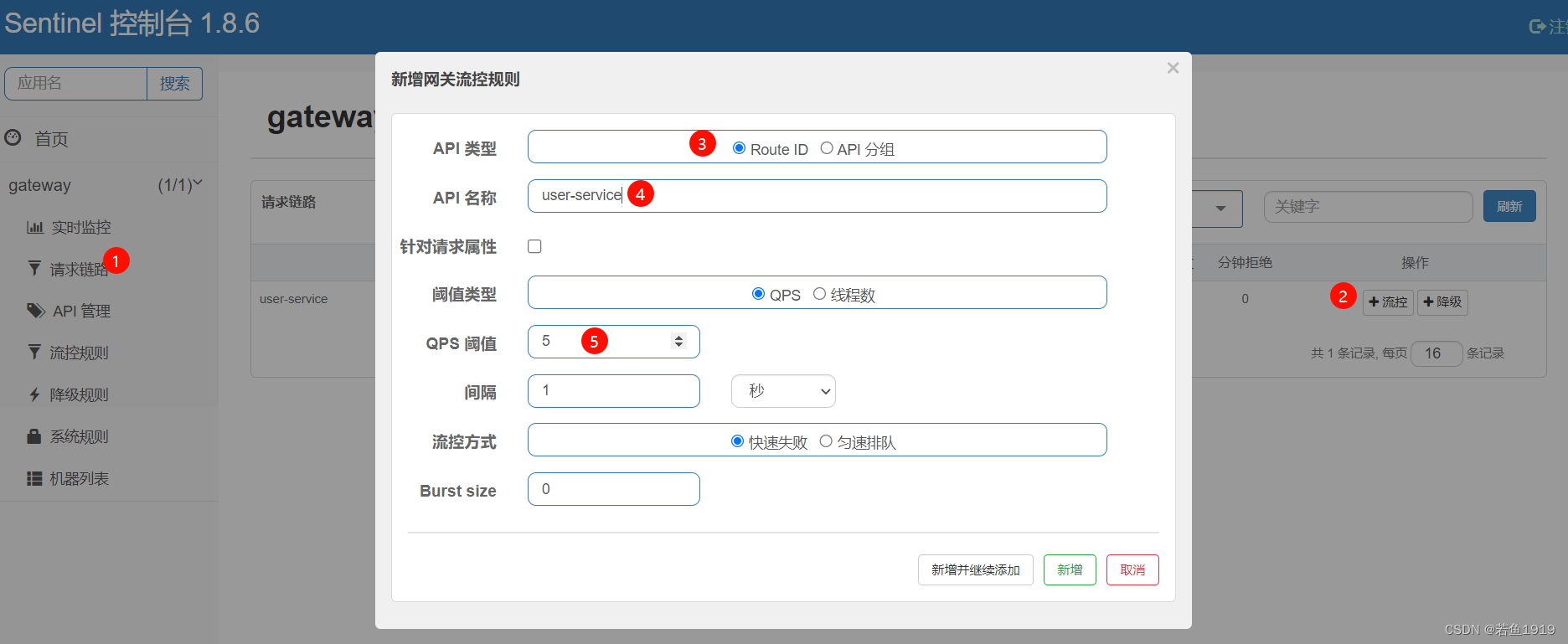Select the Route ID radio button

tap(739, 148)
